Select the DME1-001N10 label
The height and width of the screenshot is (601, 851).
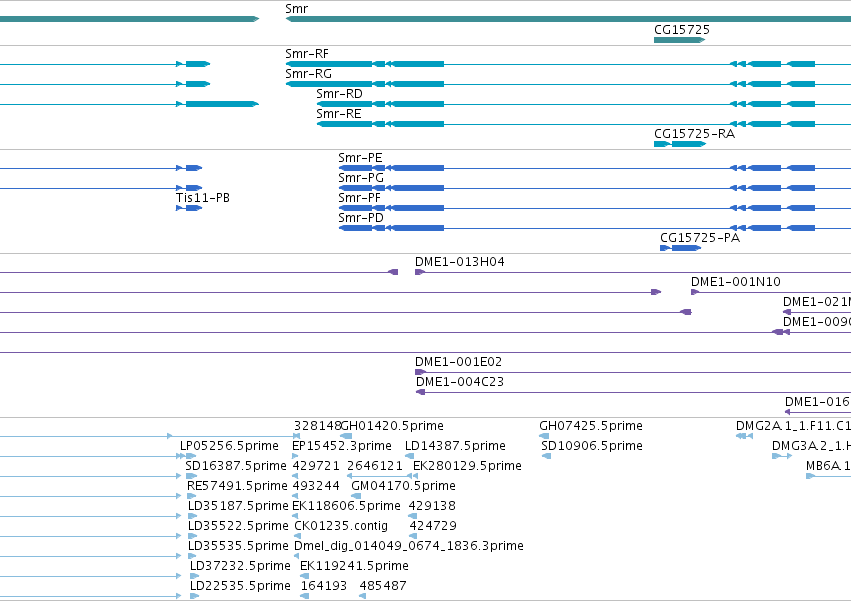click(735, 282)
